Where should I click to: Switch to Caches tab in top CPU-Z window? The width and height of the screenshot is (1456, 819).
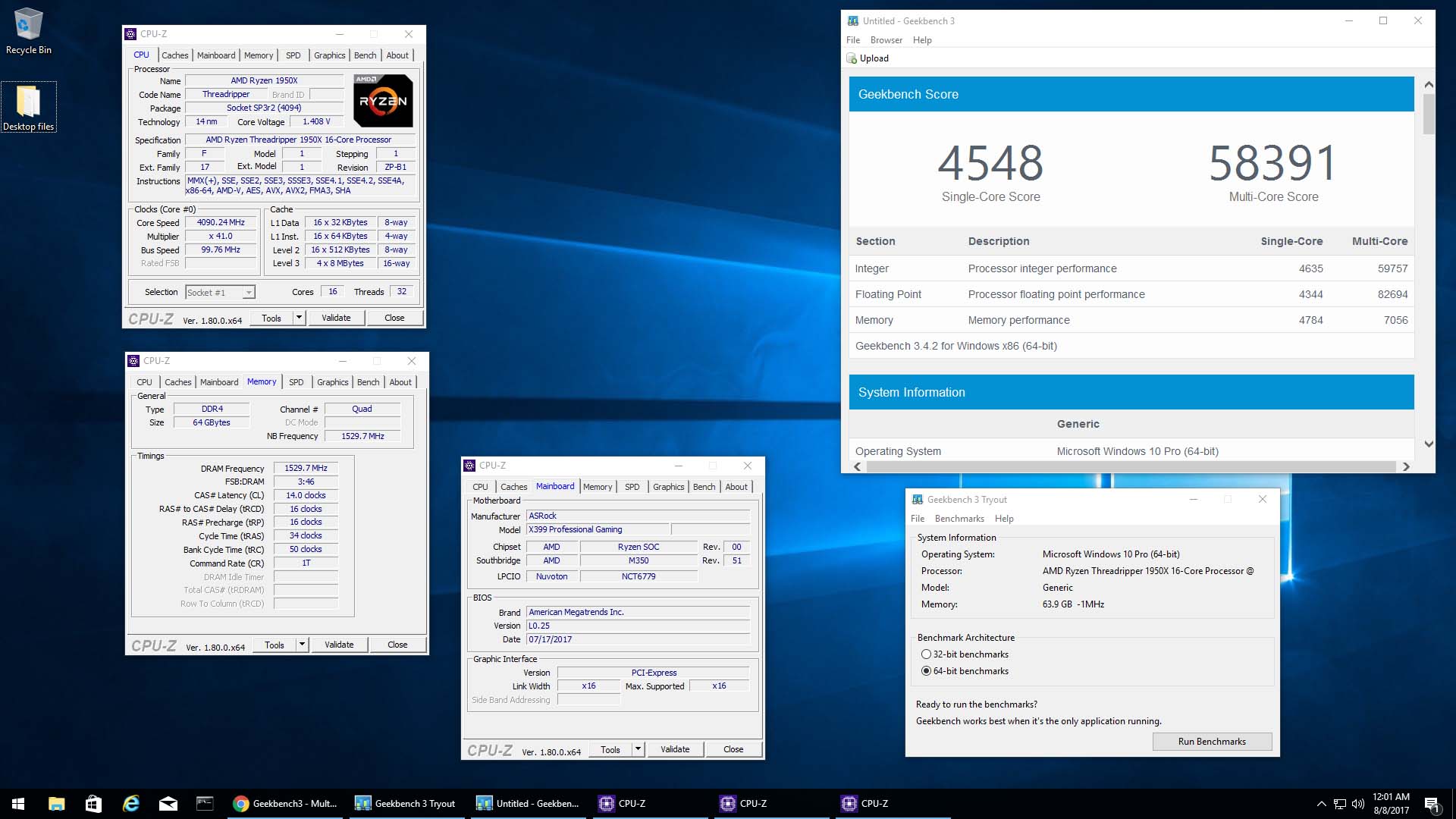174,55
